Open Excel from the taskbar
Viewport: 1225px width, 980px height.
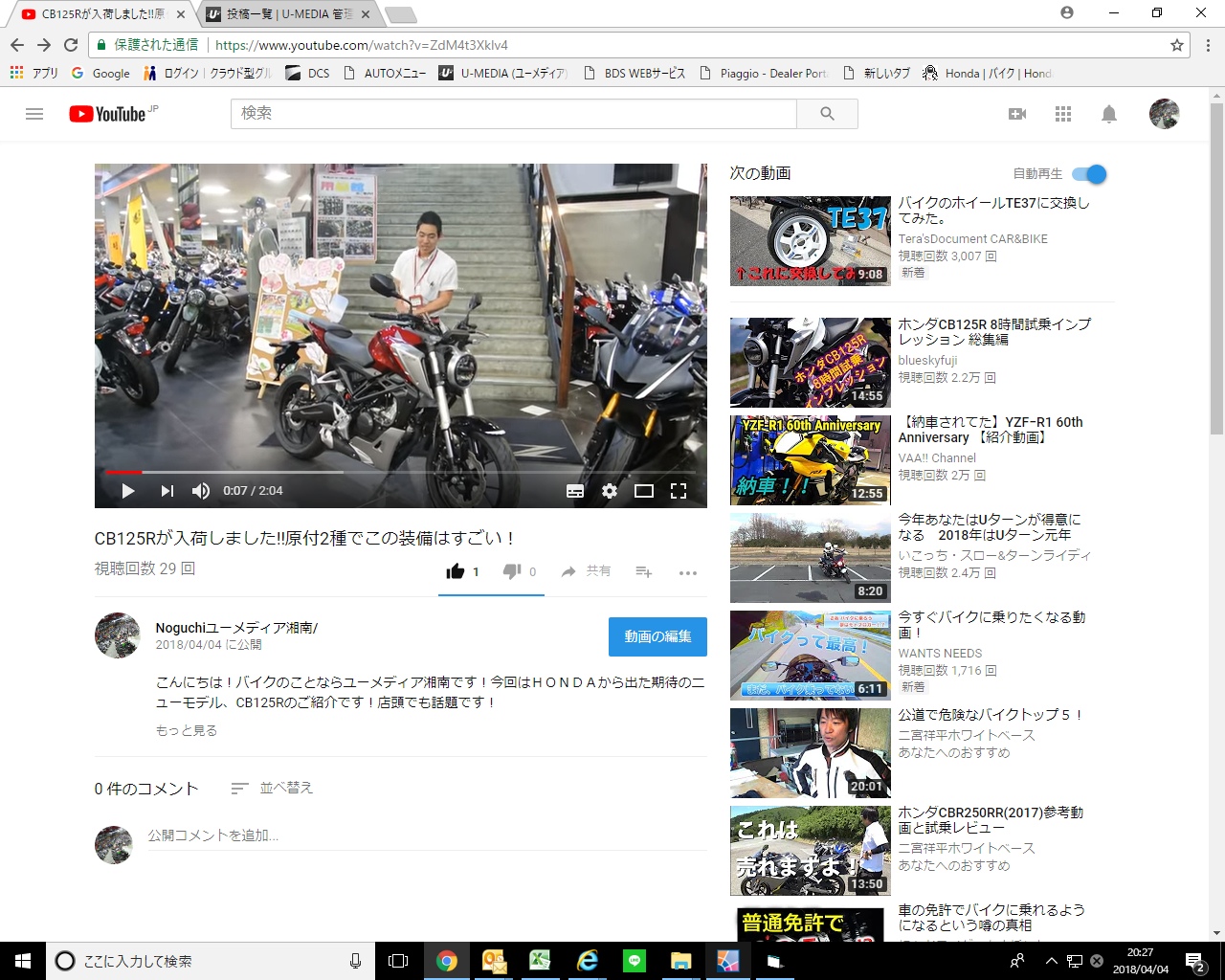pos(541,961)
